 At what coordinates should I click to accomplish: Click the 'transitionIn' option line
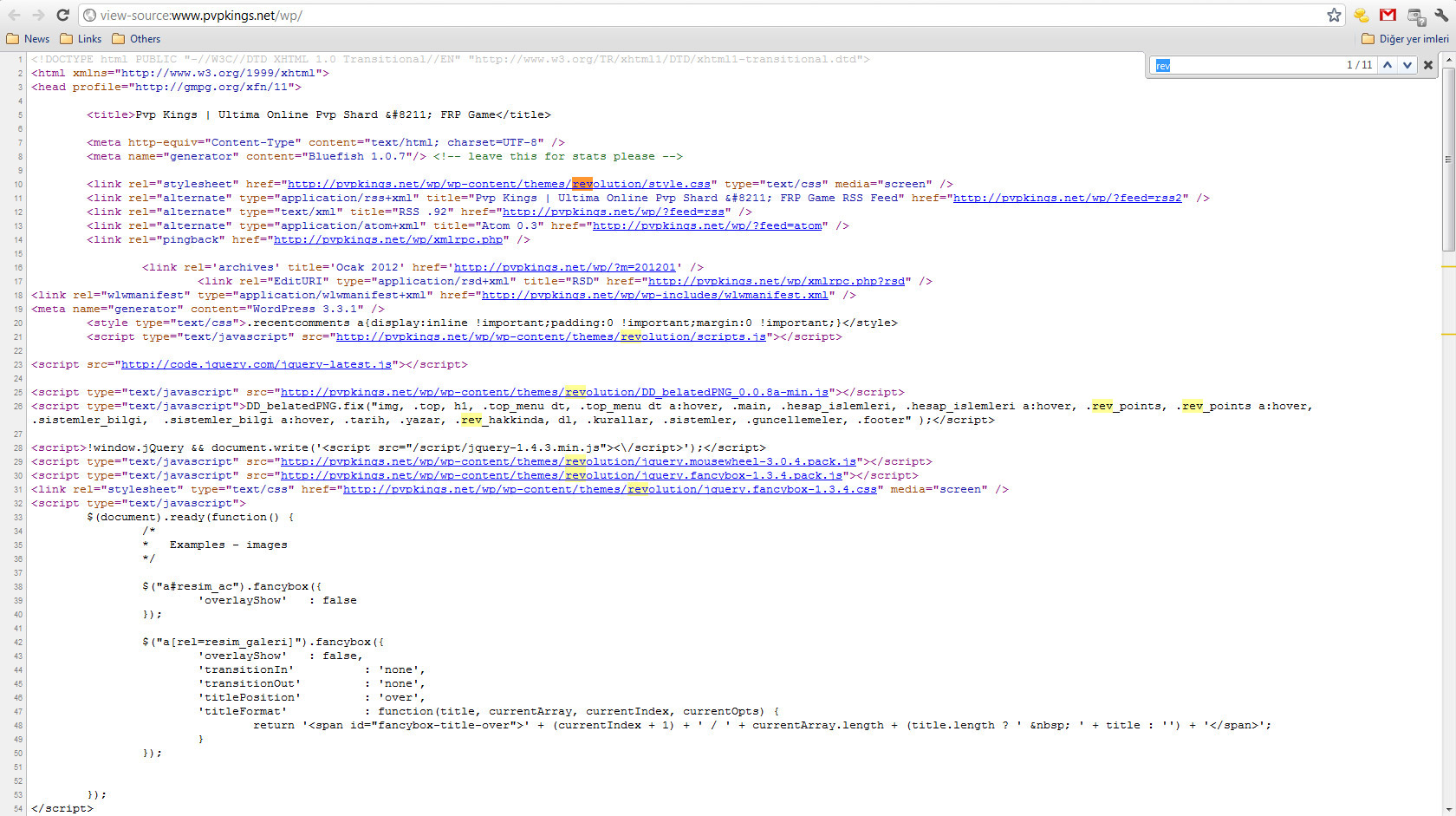(312, 669)
